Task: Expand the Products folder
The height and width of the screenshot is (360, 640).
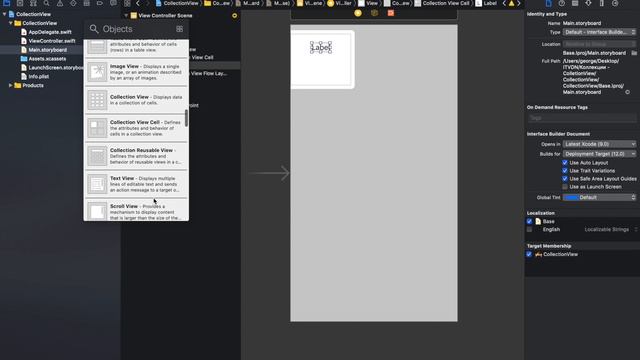Action: (11, 85)
